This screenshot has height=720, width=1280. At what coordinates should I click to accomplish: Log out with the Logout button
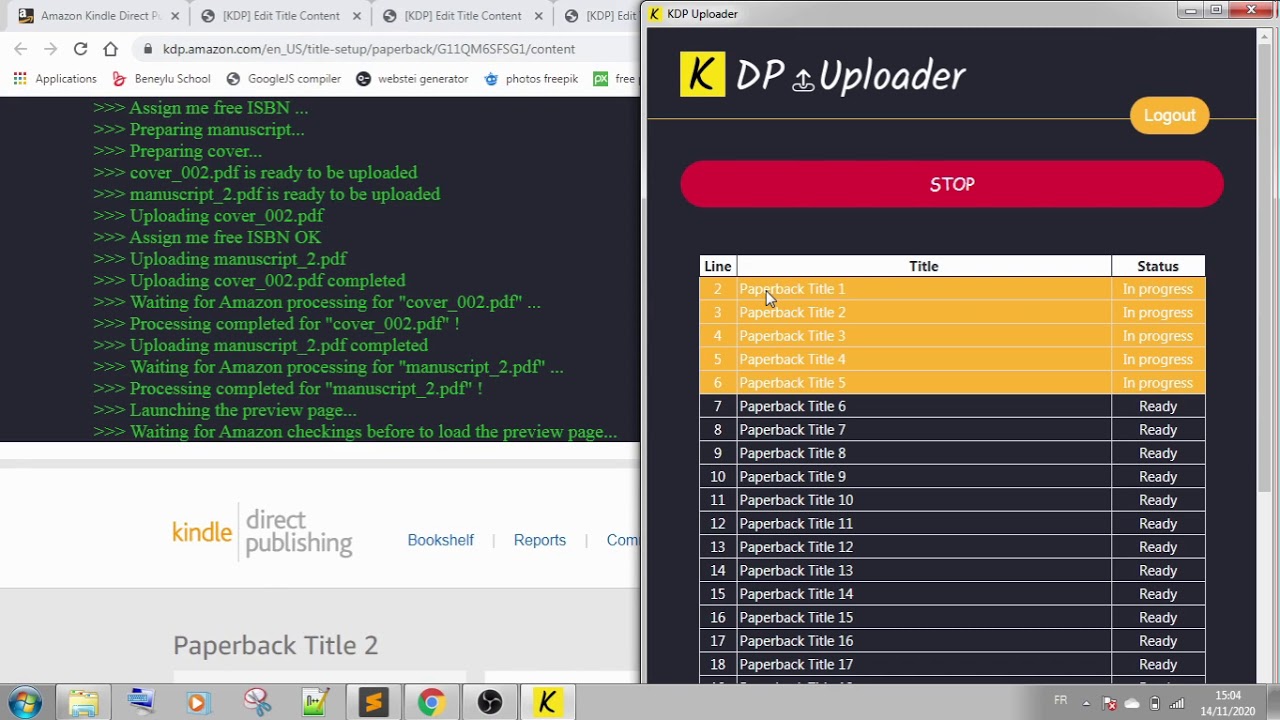point(1169,115)
